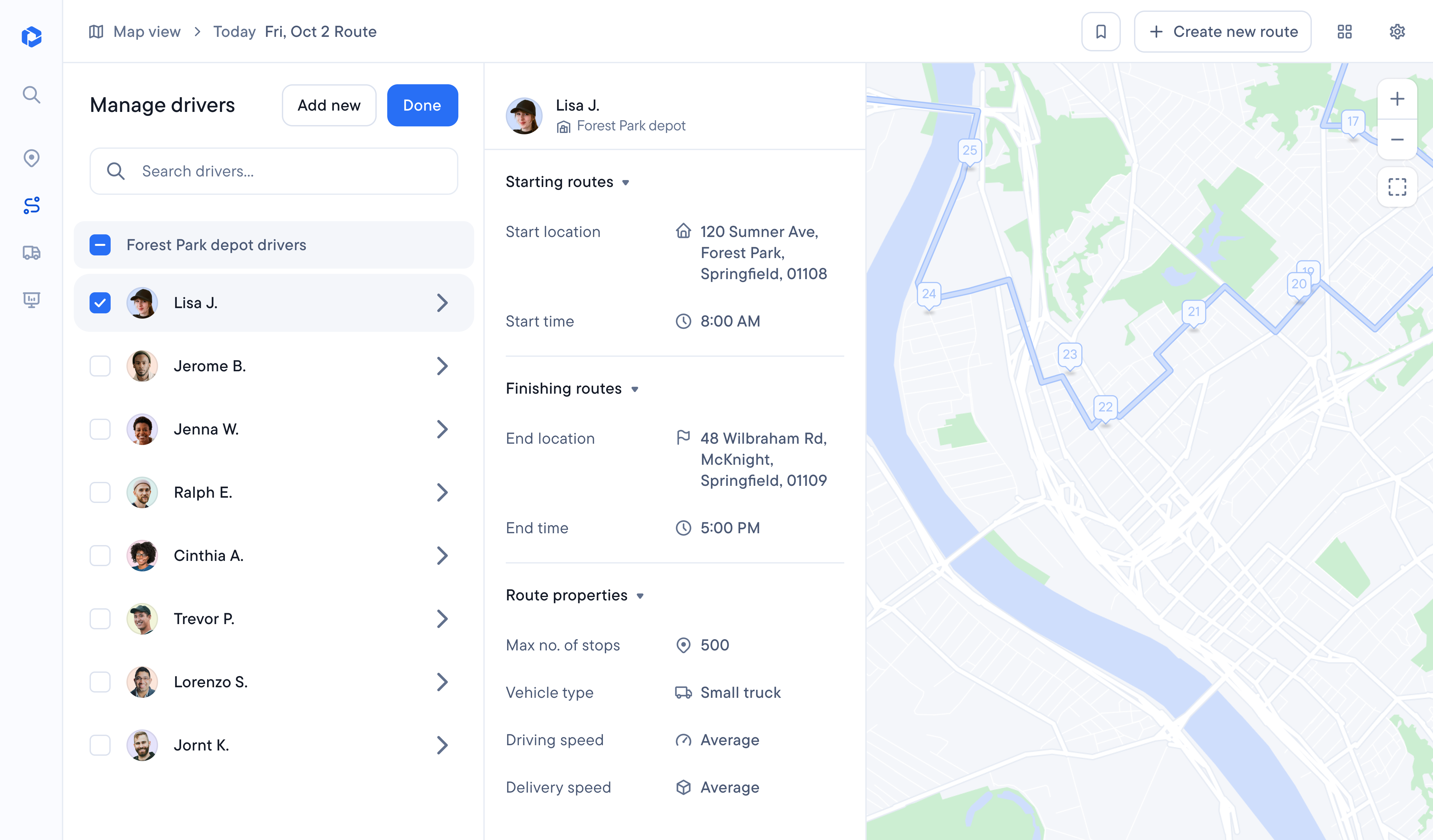
Task: Expand Jerome B. details chevron
Action: [443, 366]
